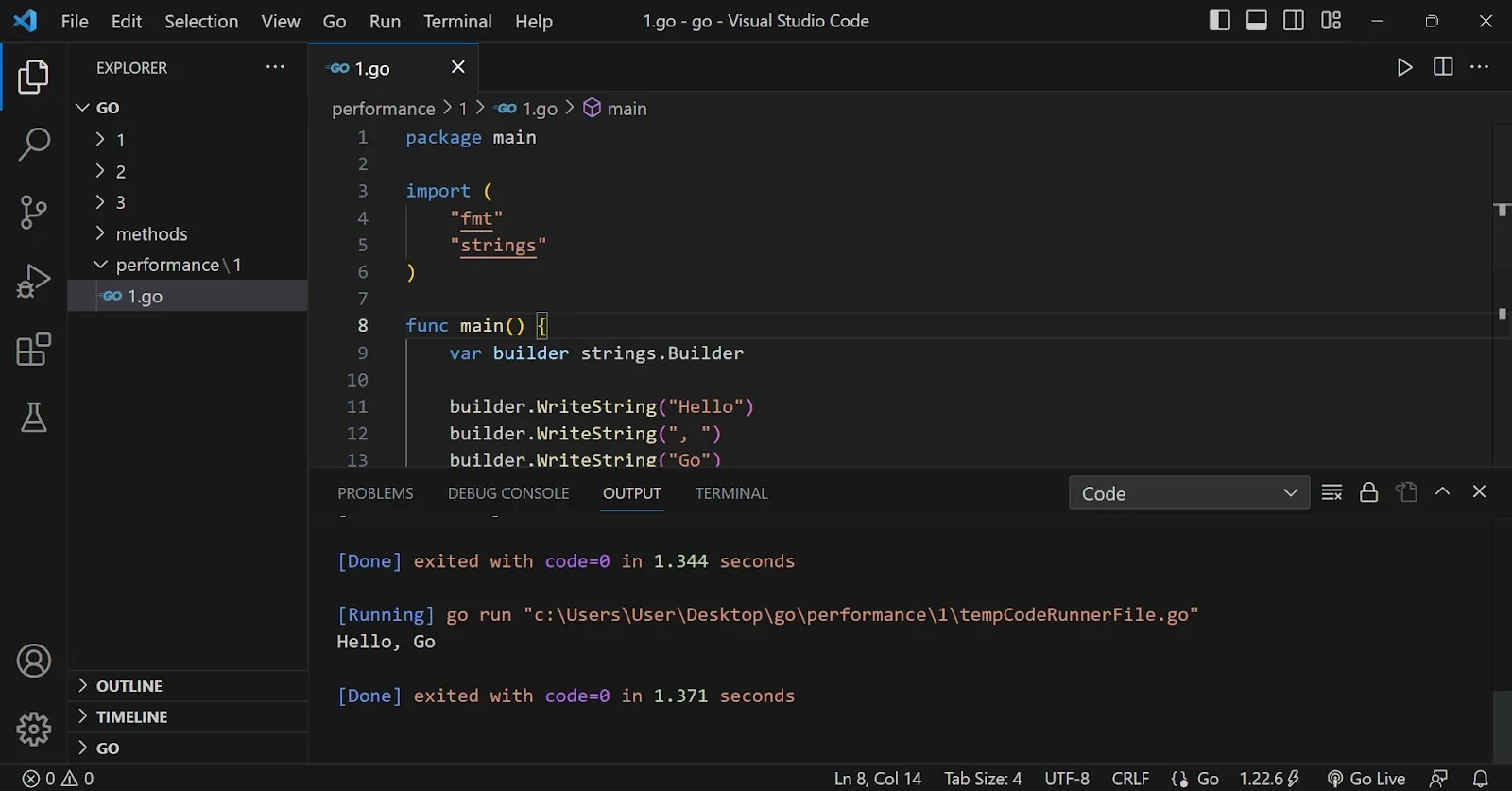This screenshot has width=1512, height=791.
Task: Click Go version 1.22.6 in status bar
Action: (1269, 779)
